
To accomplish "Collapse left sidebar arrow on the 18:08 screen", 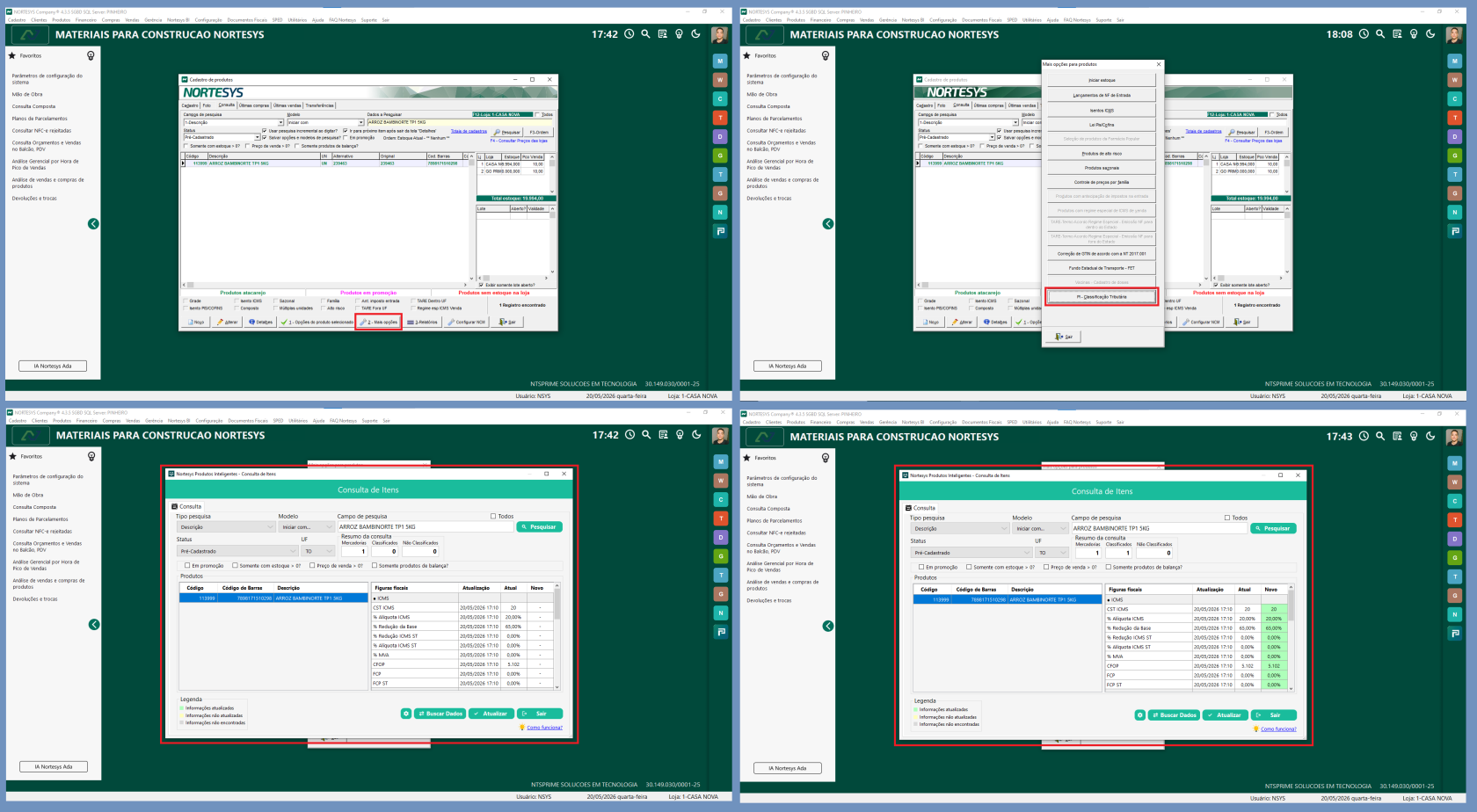I will click(x=828, y=224).
